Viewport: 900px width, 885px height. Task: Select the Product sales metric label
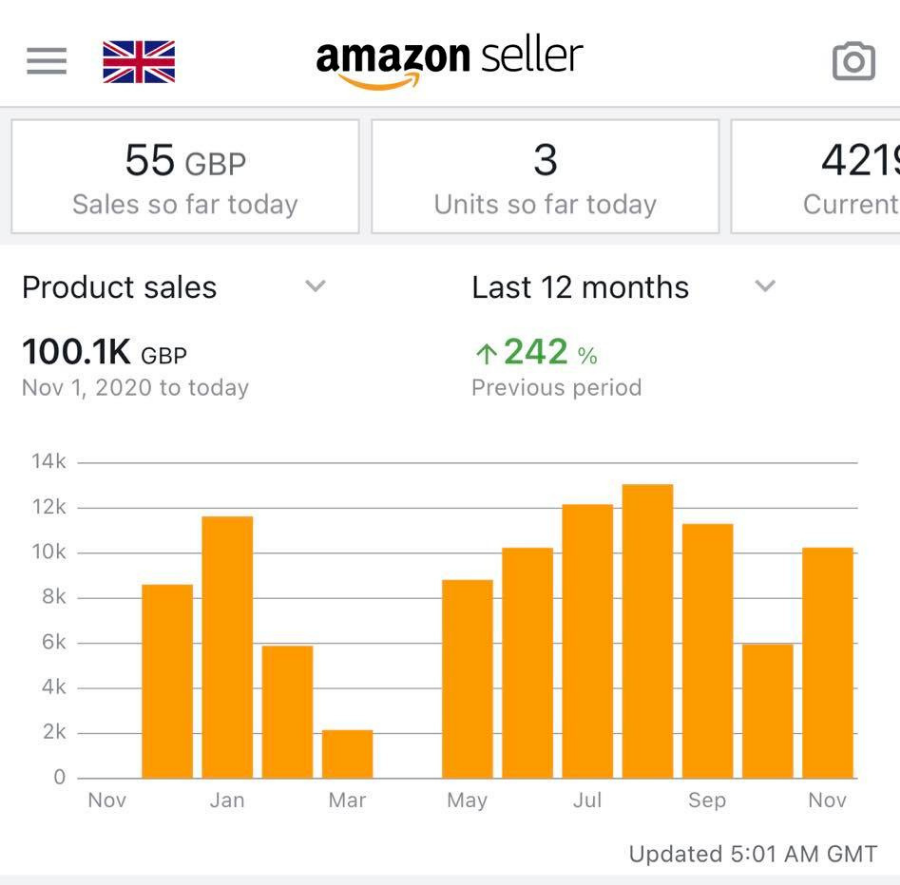click(119, 288)
